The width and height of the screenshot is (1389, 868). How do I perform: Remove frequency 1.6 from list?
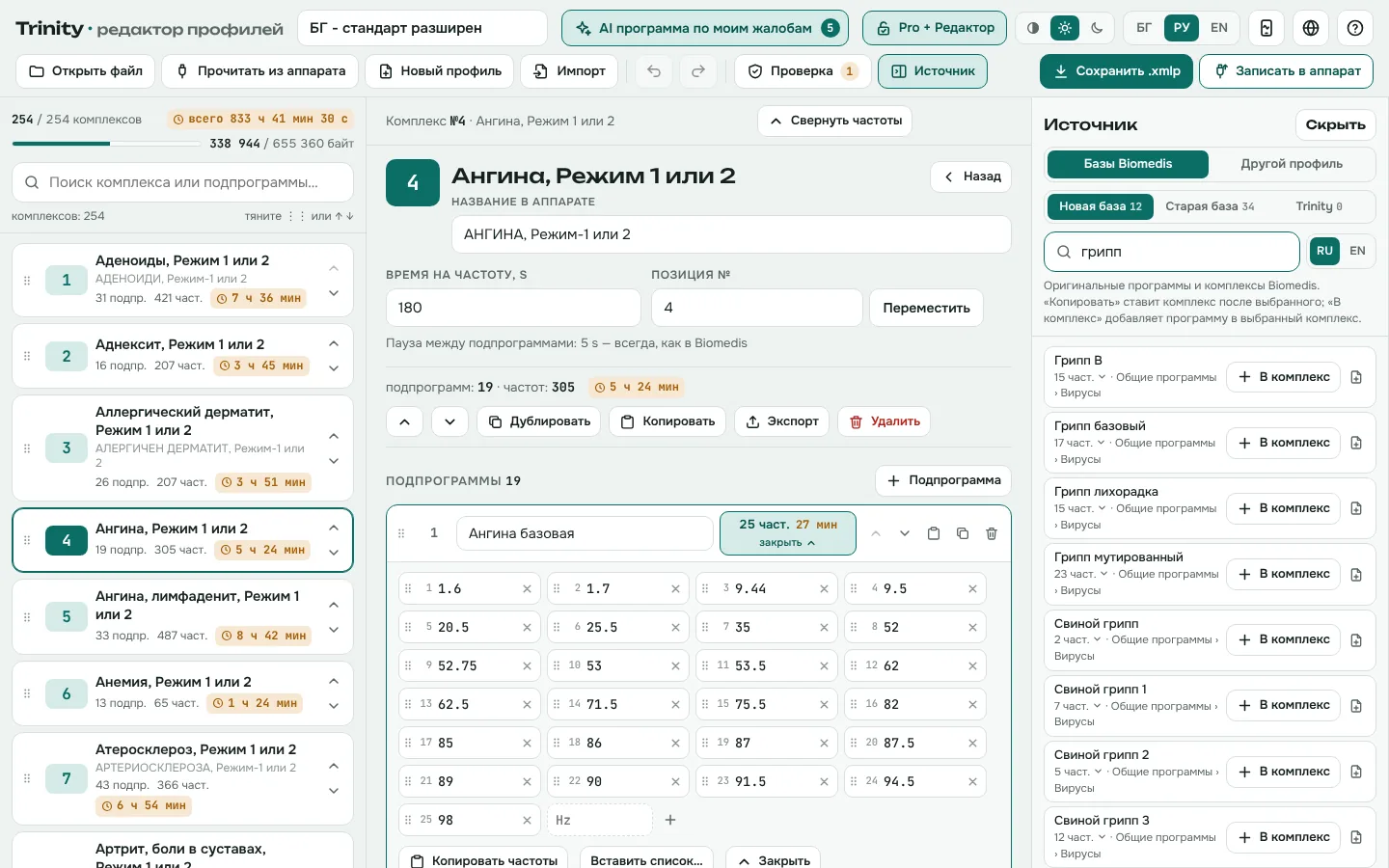click(527, 588)
